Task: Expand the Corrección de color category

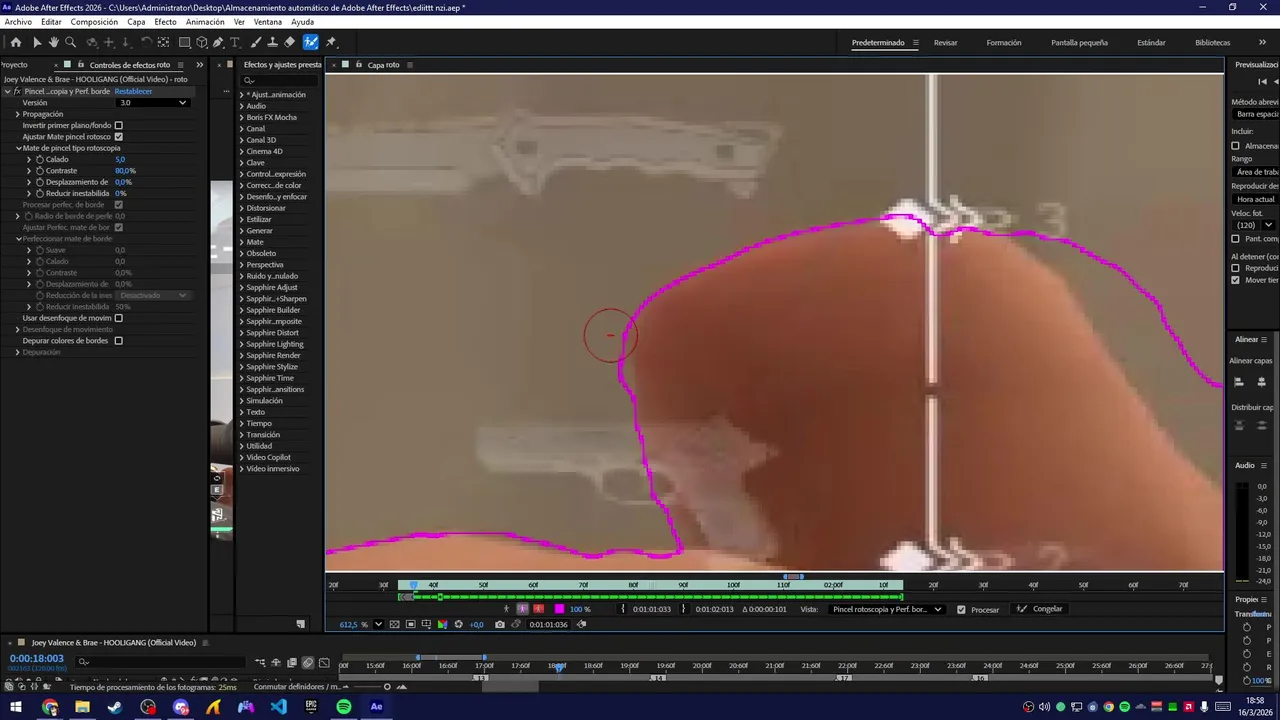Action: (x=241, y=185)
